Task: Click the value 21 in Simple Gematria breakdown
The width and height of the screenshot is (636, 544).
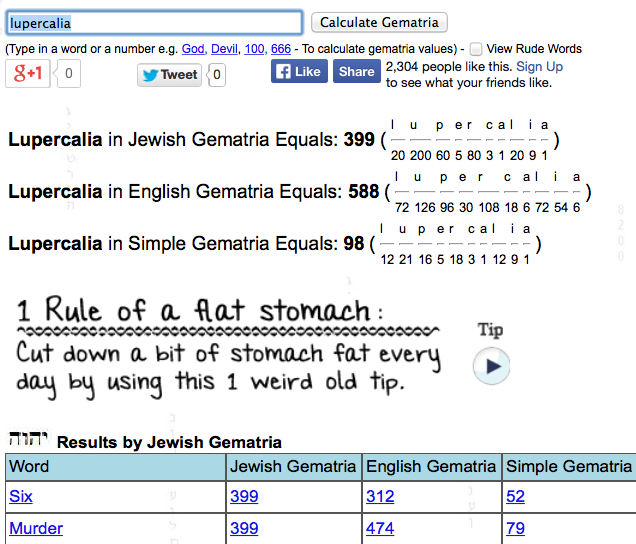Action: 406,259
